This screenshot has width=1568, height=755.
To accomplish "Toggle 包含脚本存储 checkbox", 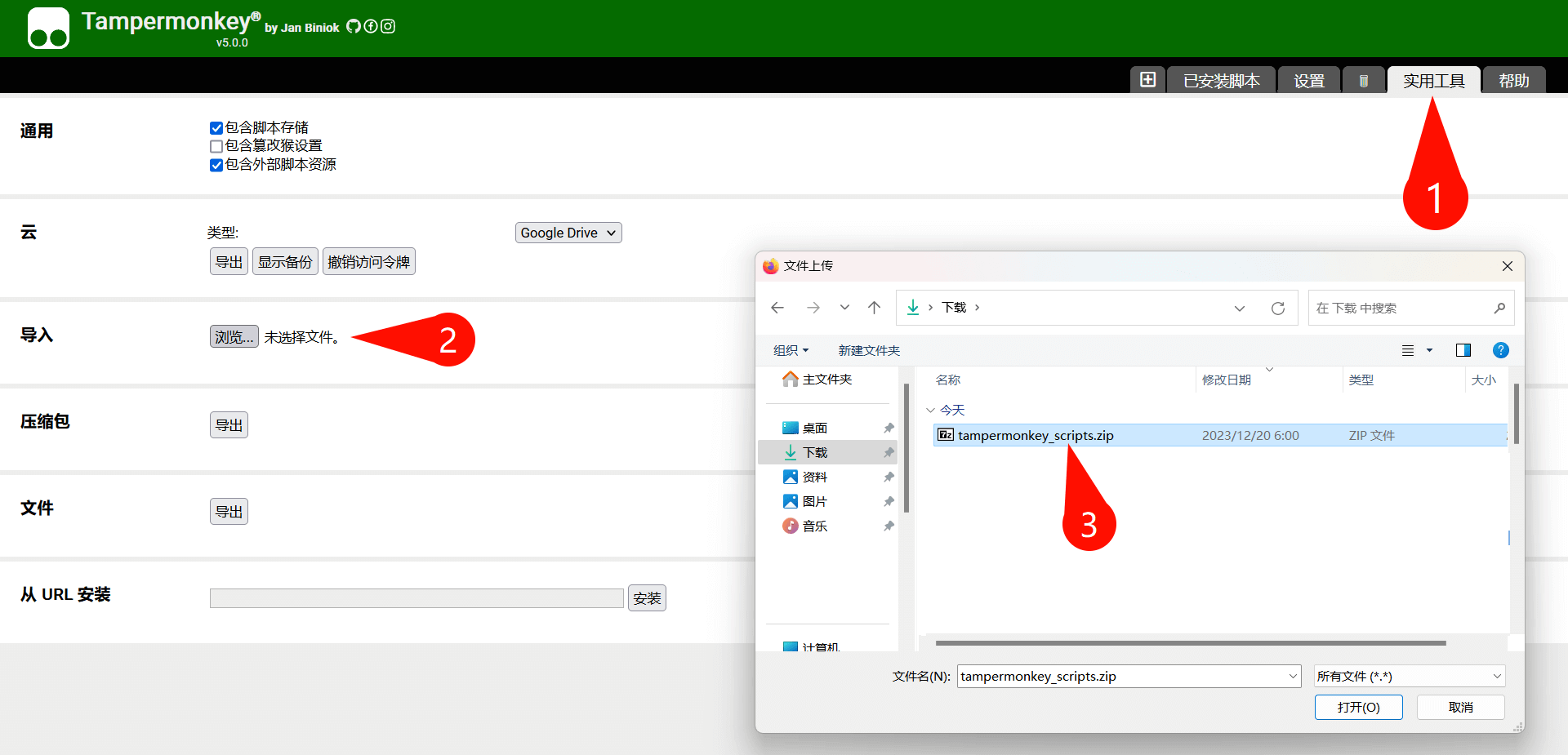I will tap(216, 128).
